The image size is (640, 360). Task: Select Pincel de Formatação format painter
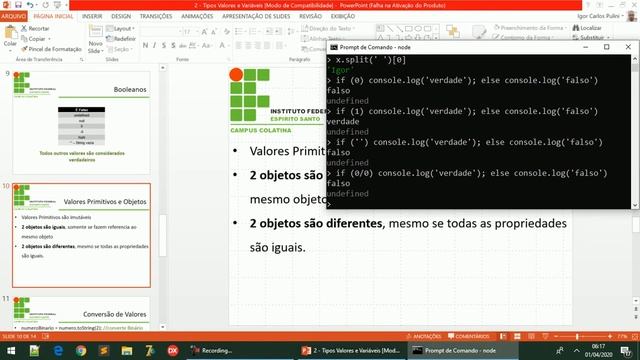(51, 49)
